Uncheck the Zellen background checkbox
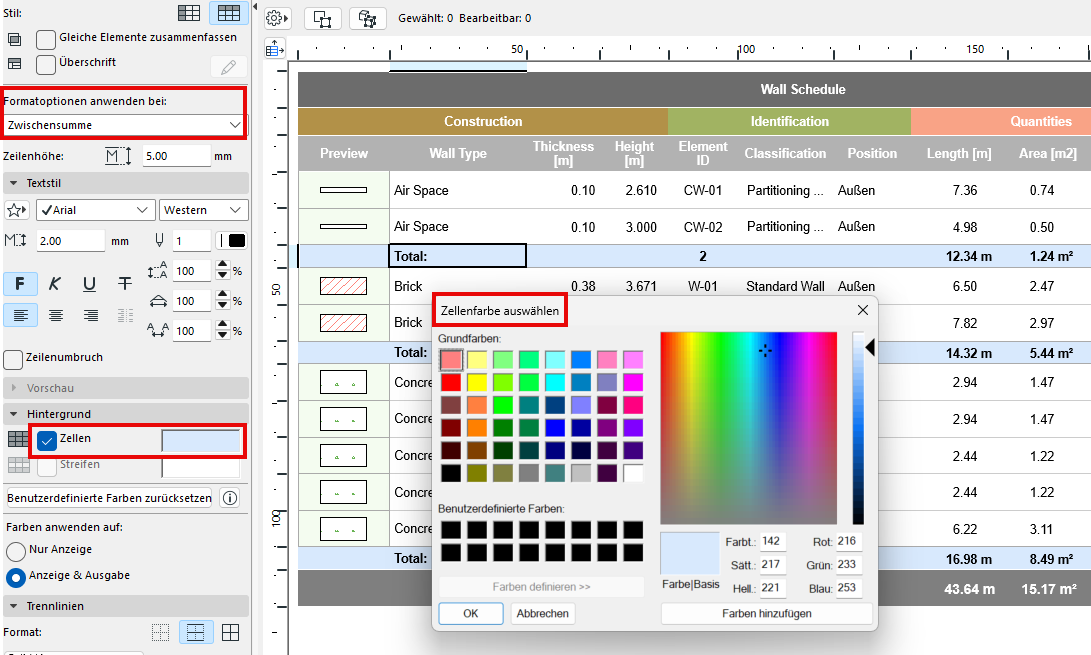Screen dimensions: 1091x655 click(x=46, y=440)
